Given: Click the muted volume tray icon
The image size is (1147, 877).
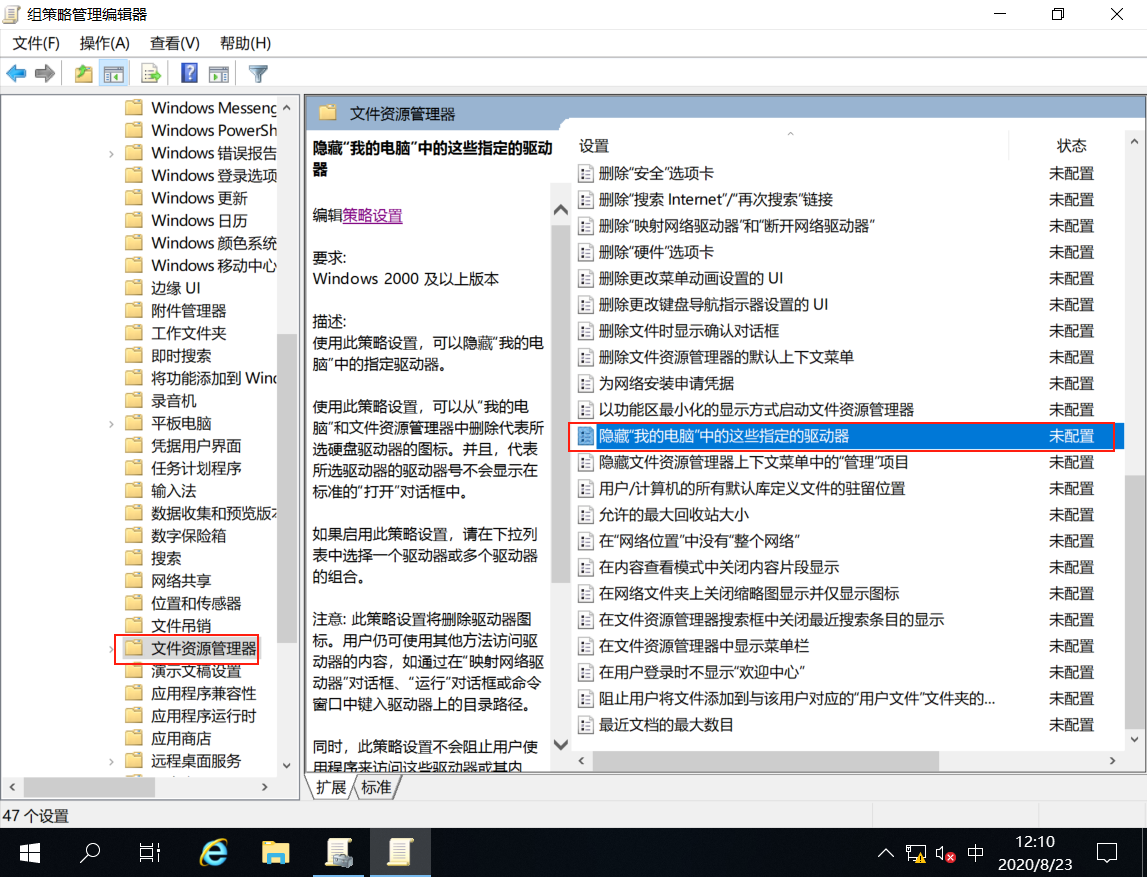Looking at the screenshot, I should (945, 854).
